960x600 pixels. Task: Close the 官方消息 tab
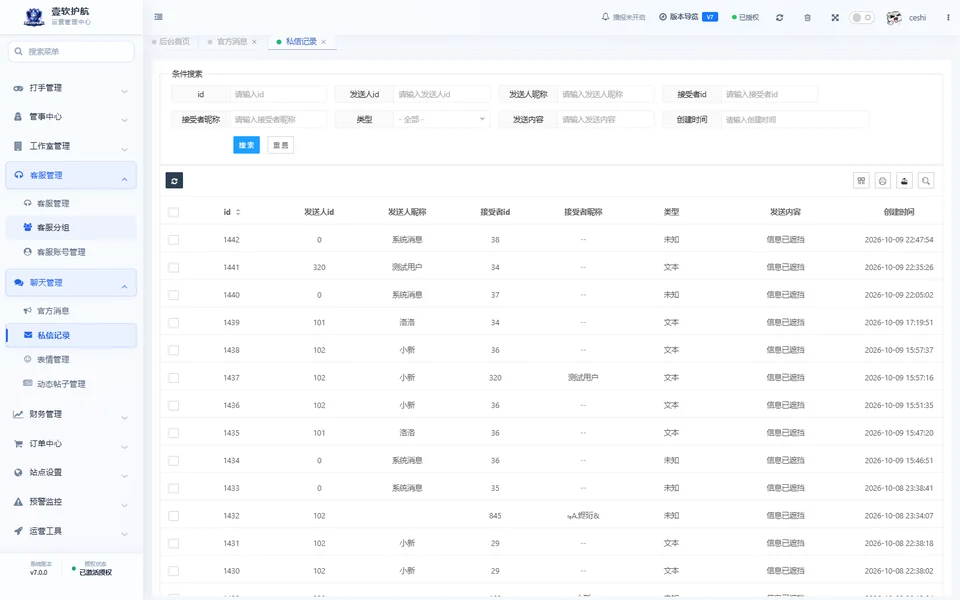(255, 42)
